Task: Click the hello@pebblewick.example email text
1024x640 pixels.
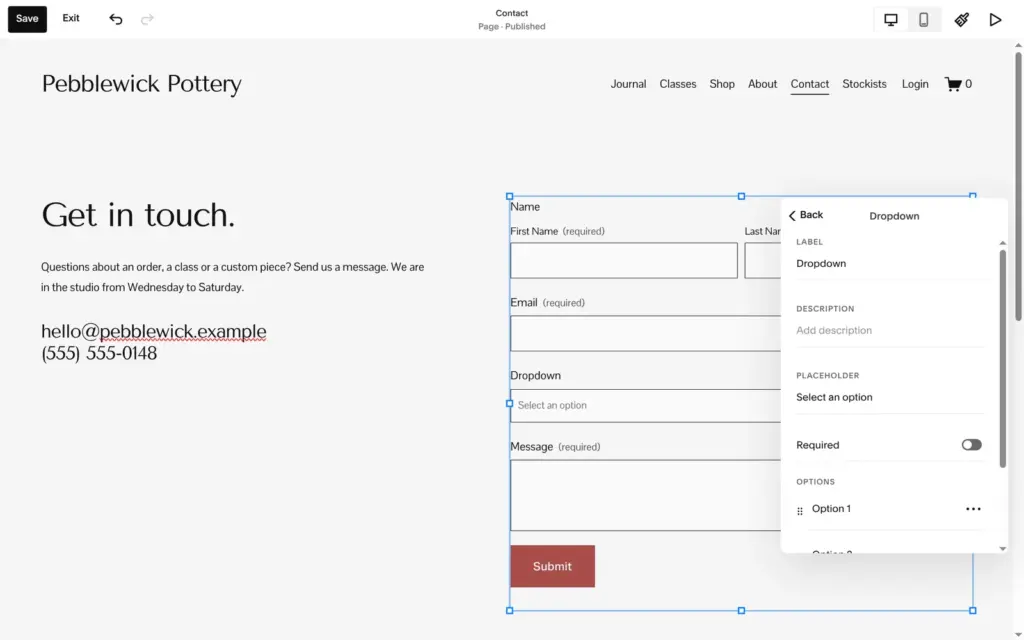Action: pyautogui.click(x=153, y=332)
